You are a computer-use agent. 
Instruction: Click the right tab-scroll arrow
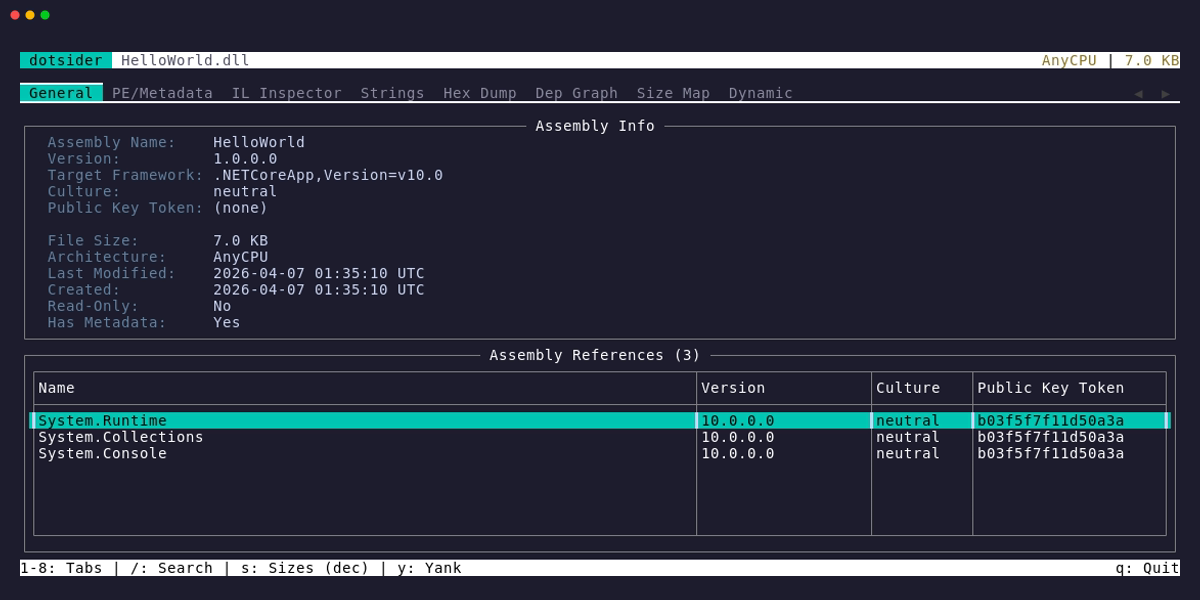(x=1166, y=93)
